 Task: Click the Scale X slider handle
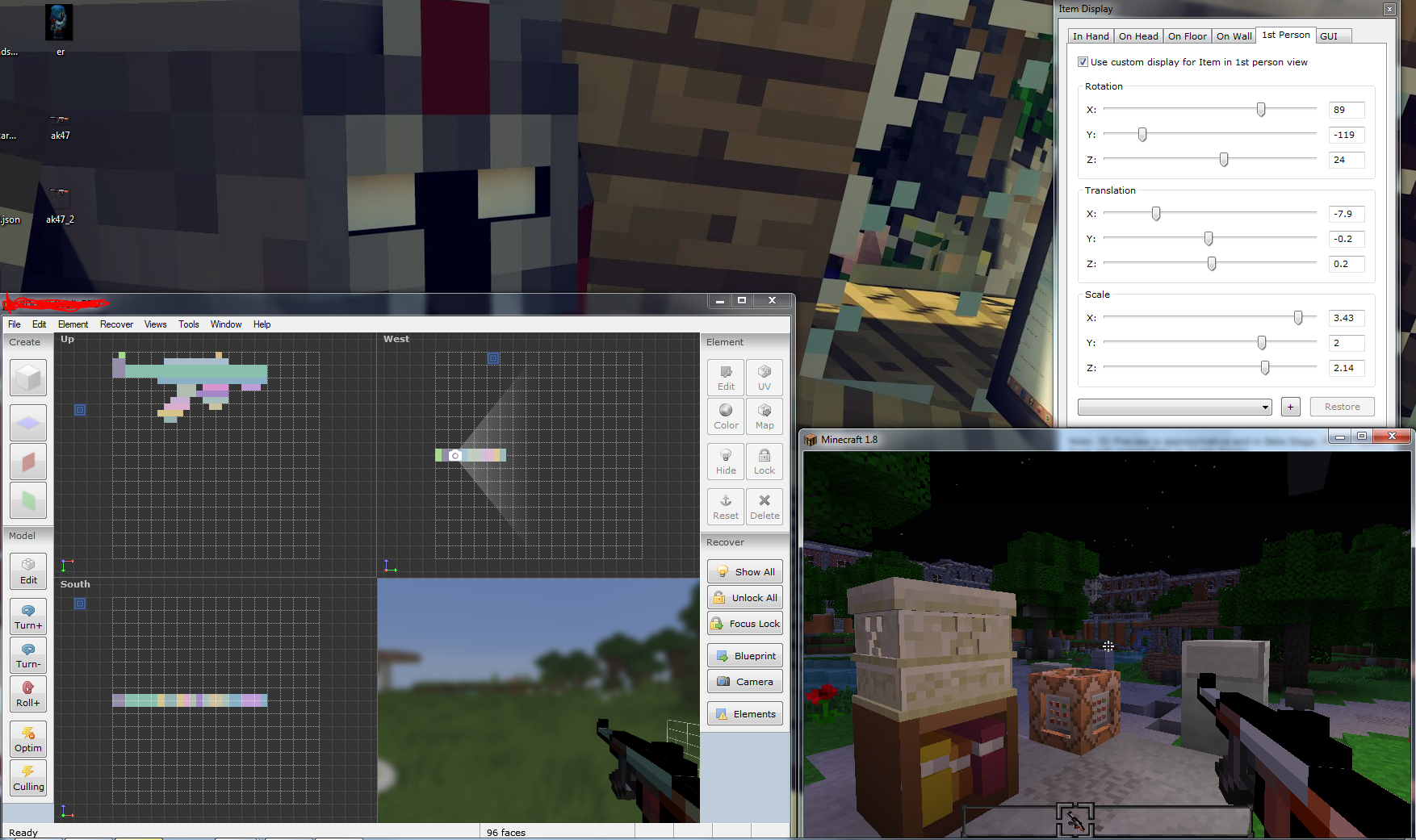(1298, 318)
